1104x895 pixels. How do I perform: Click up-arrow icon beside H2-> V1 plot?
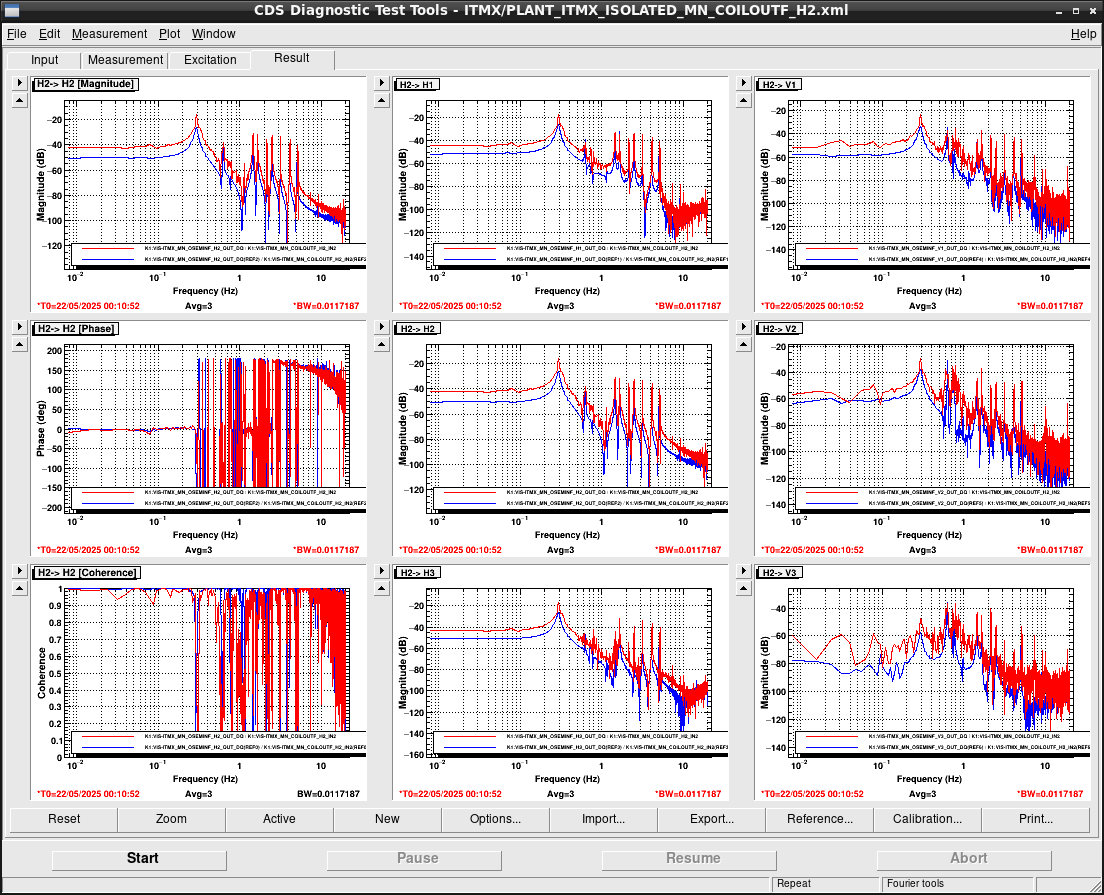point(744,101)
